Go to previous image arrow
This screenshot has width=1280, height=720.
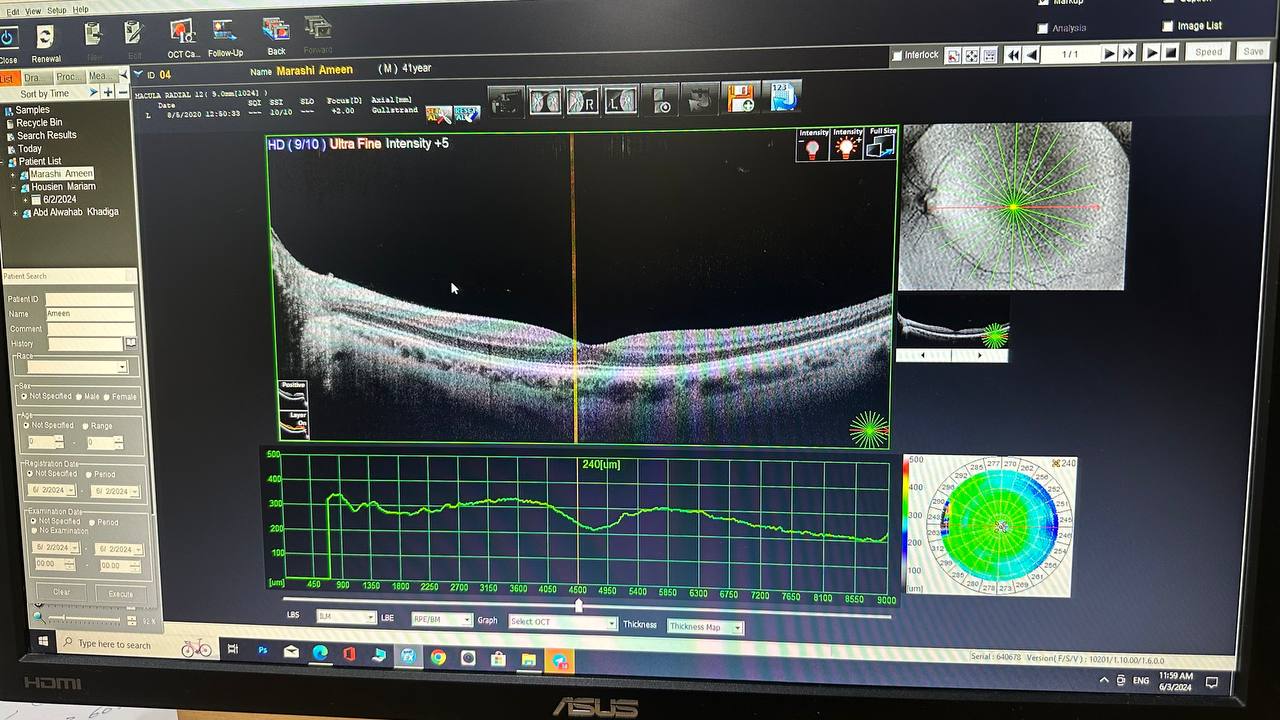click(x=1031, y=54)
